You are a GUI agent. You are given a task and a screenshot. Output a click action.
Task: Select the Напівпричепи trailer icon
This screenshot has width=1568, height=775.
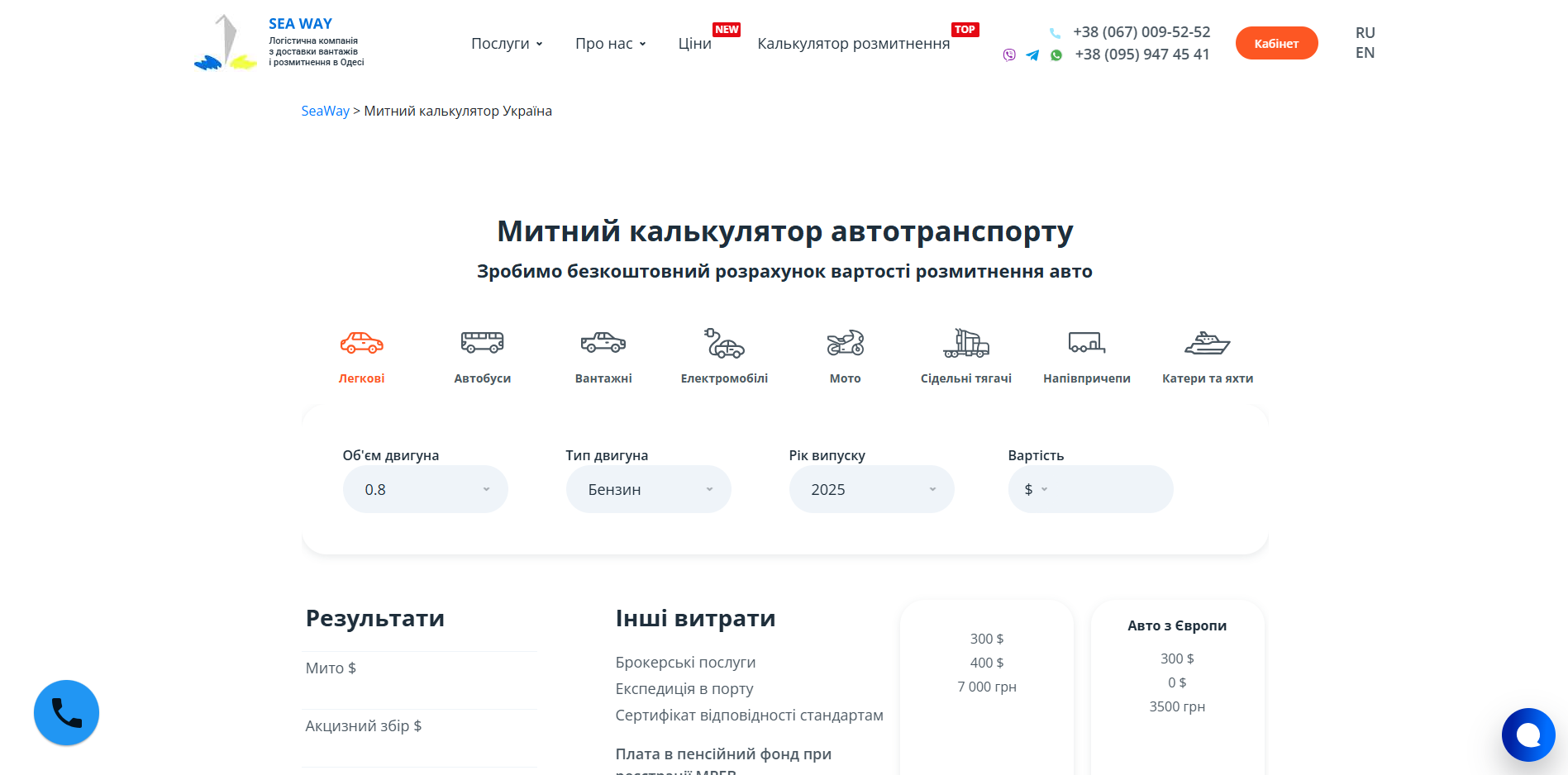[1086, 343]
